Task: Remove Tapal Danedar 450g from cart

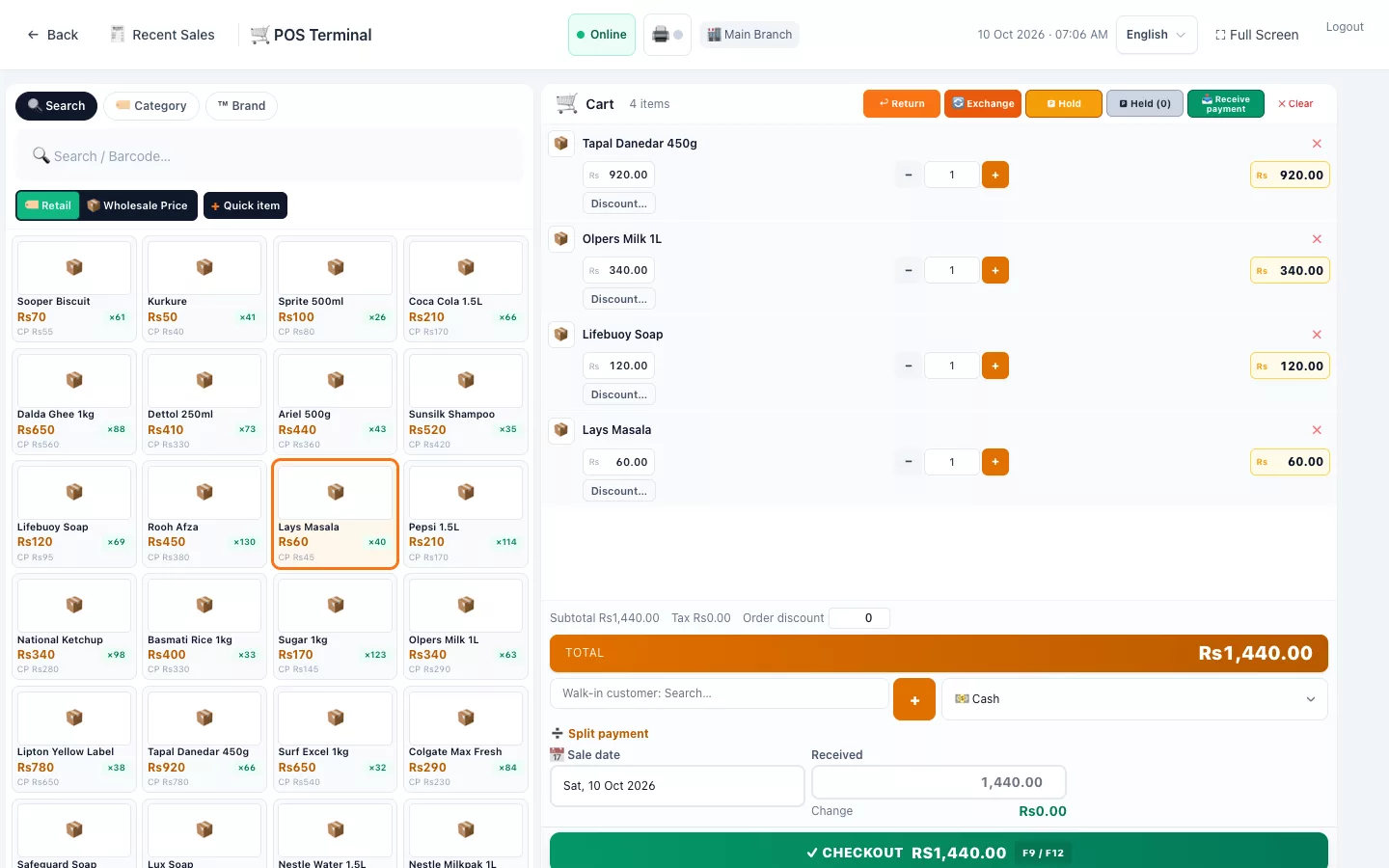Action: [1317, 144]
